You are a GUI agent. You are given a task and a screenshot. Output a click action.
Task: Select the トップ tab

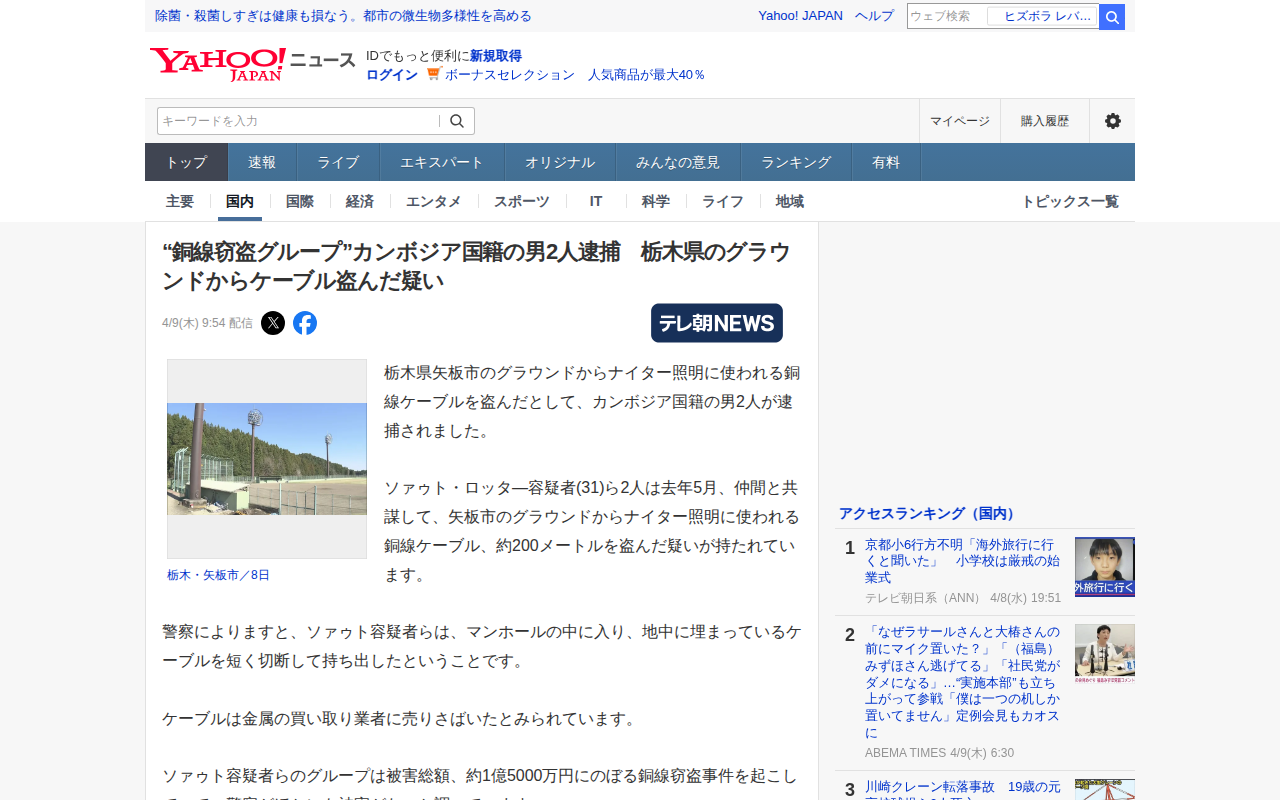tap(187, 162)
